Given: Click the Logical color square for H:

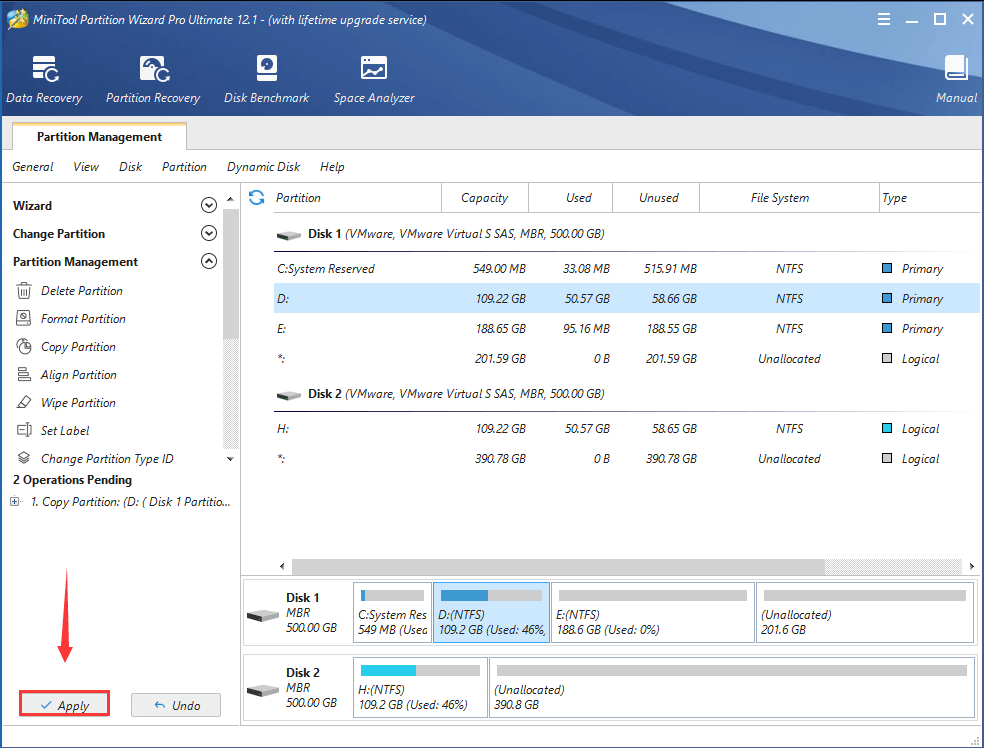Looking at the screenshot, I should 887,428.
